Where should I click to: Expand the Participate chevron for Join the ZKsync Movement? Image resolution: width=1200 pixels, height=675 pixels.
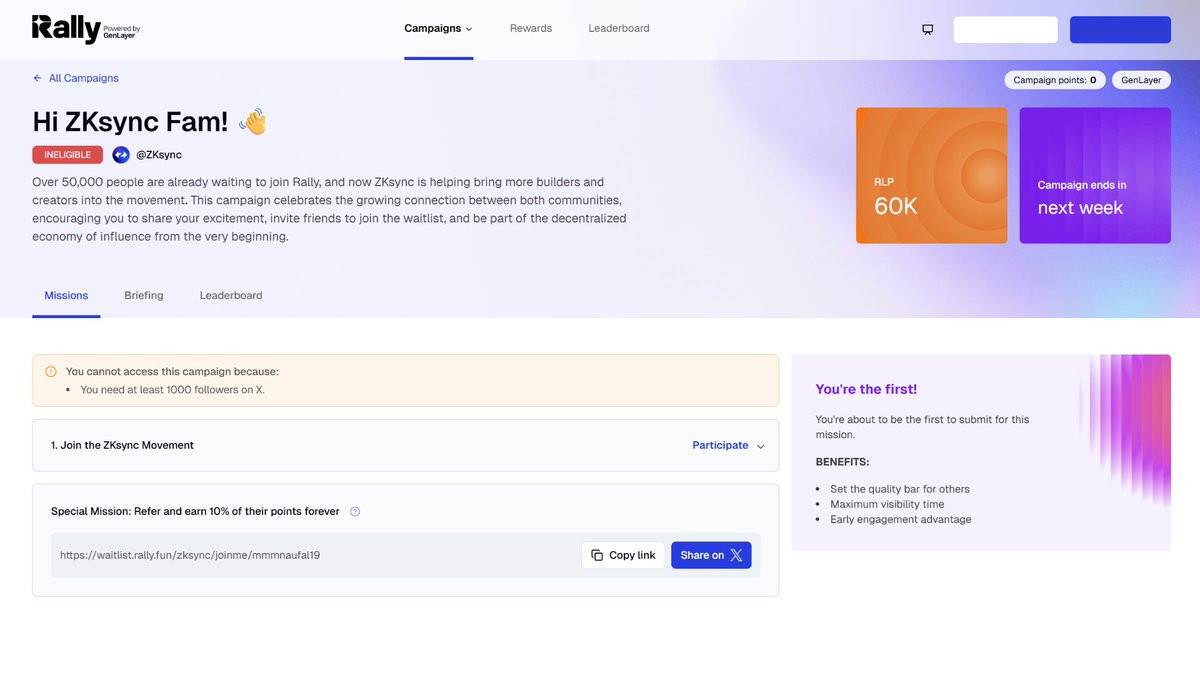click(x=760, y=446)
